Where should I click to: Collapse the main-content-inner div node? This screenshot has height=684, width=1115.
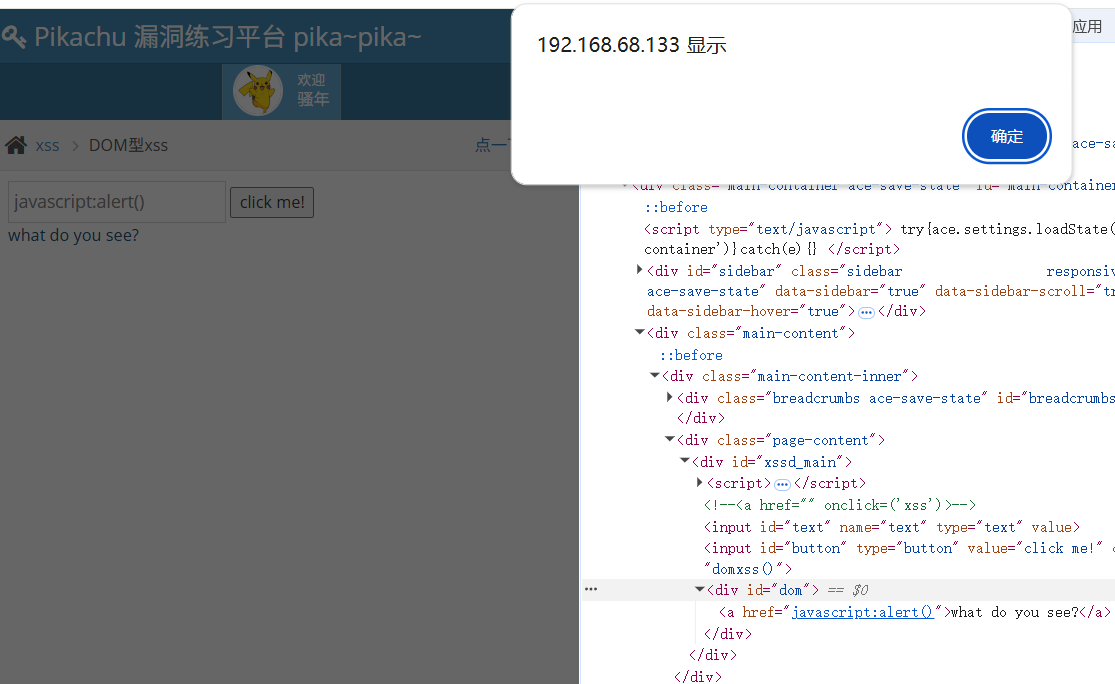coord(654,375)
